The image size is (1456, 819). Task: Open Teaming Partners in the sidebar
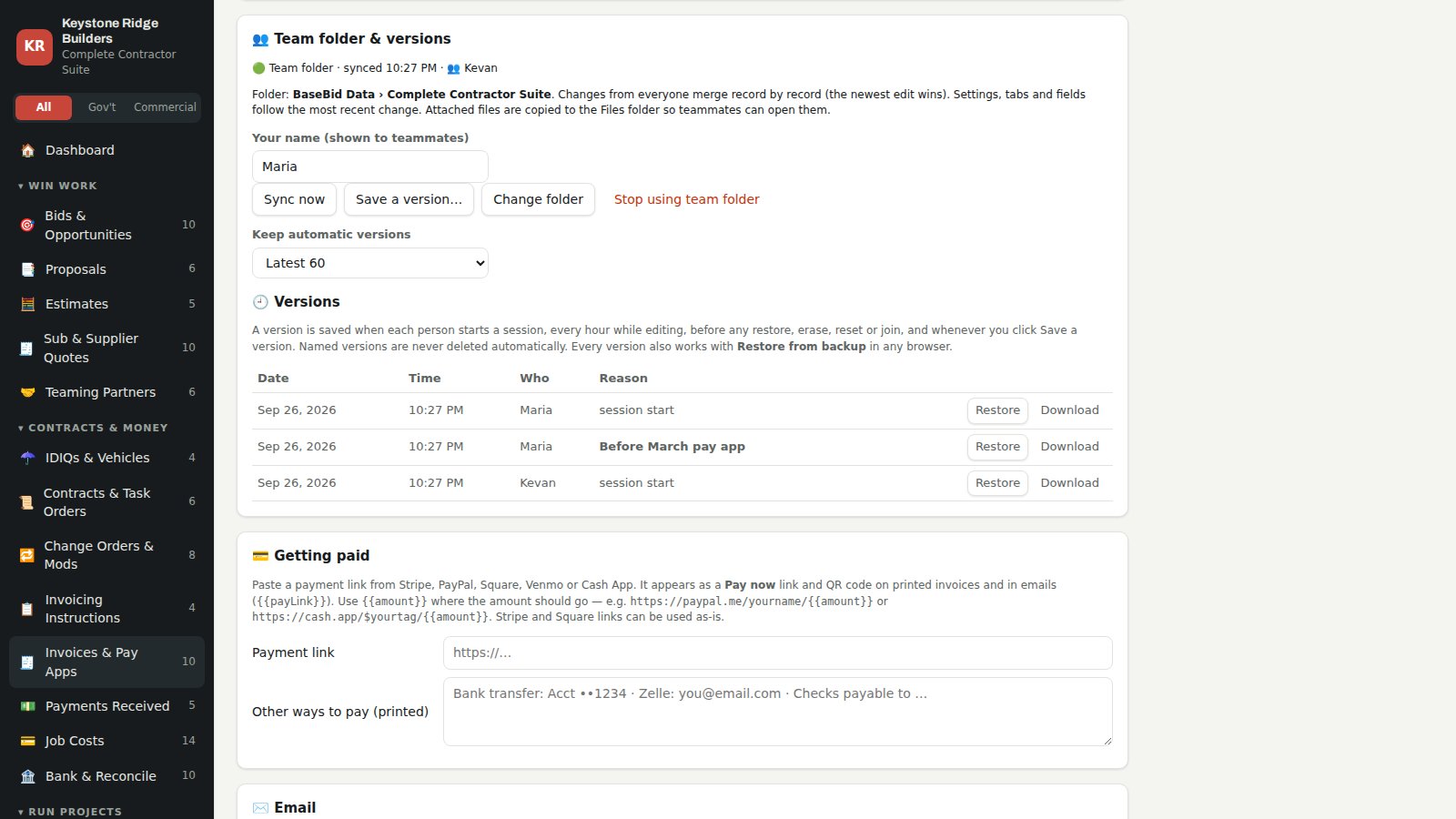[106, 392]
